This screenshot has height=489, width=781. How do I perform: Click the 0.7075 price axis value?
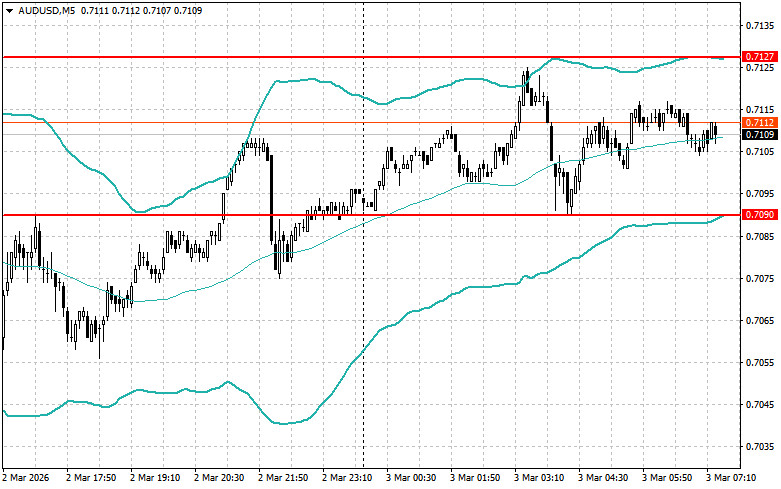(x=760, y=278)
